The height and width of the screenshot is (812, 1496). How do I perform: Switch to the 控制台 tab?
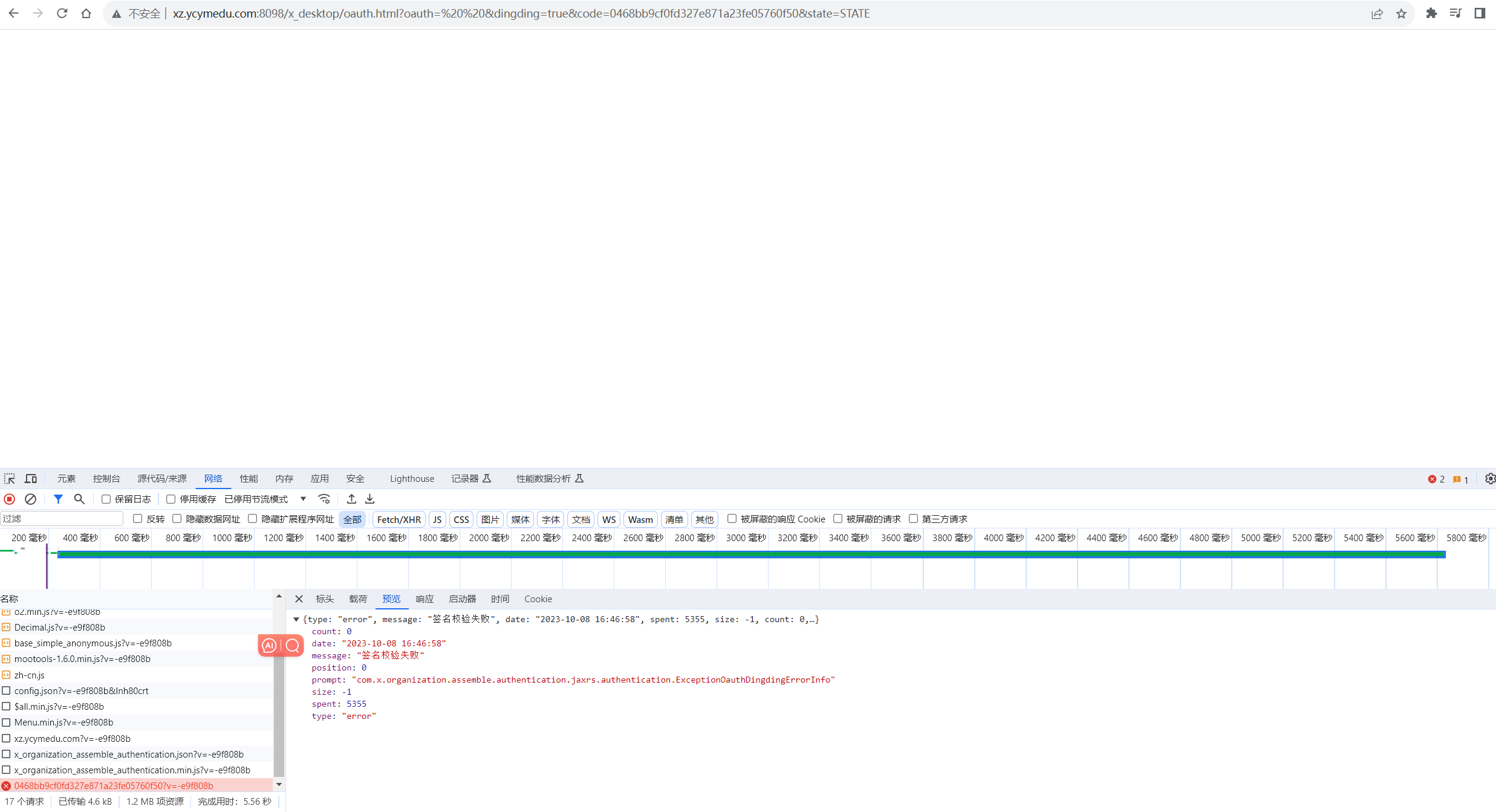tap(106, 479)
